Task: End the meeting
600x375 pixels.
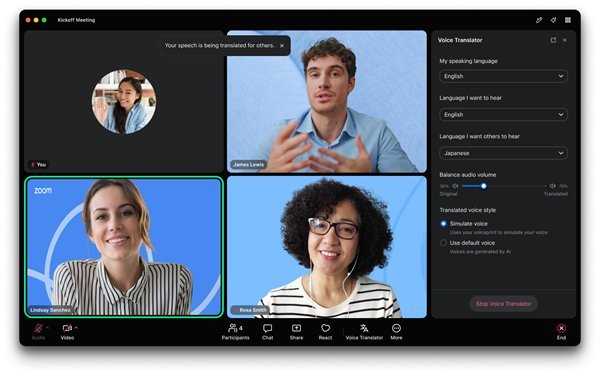Action: pos(561,331)
